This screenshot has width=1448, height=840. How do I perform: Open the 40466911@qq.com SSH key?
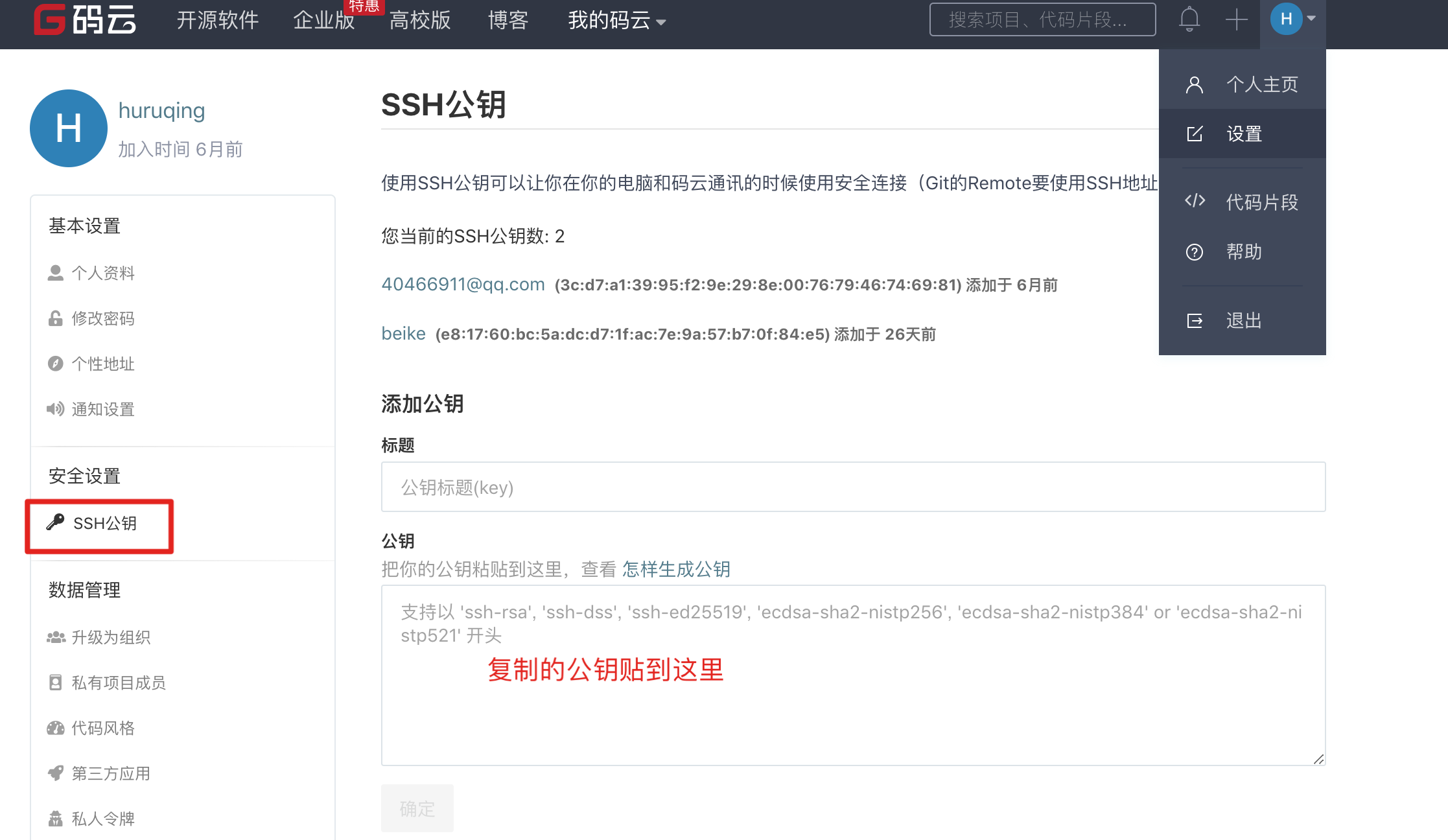point(463,284)
